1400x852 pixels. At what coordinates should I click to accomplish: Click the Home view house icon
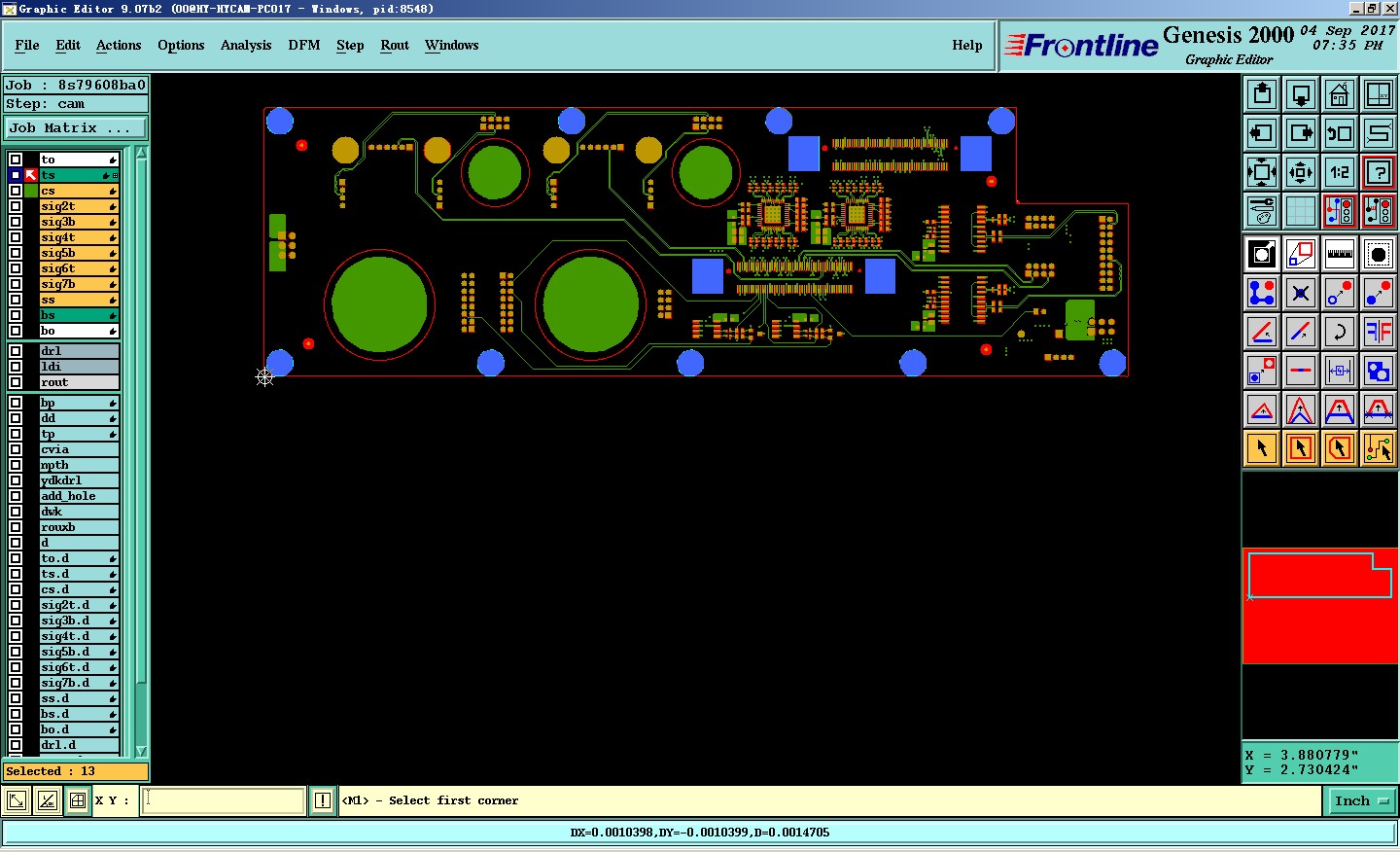[1340, 94]
